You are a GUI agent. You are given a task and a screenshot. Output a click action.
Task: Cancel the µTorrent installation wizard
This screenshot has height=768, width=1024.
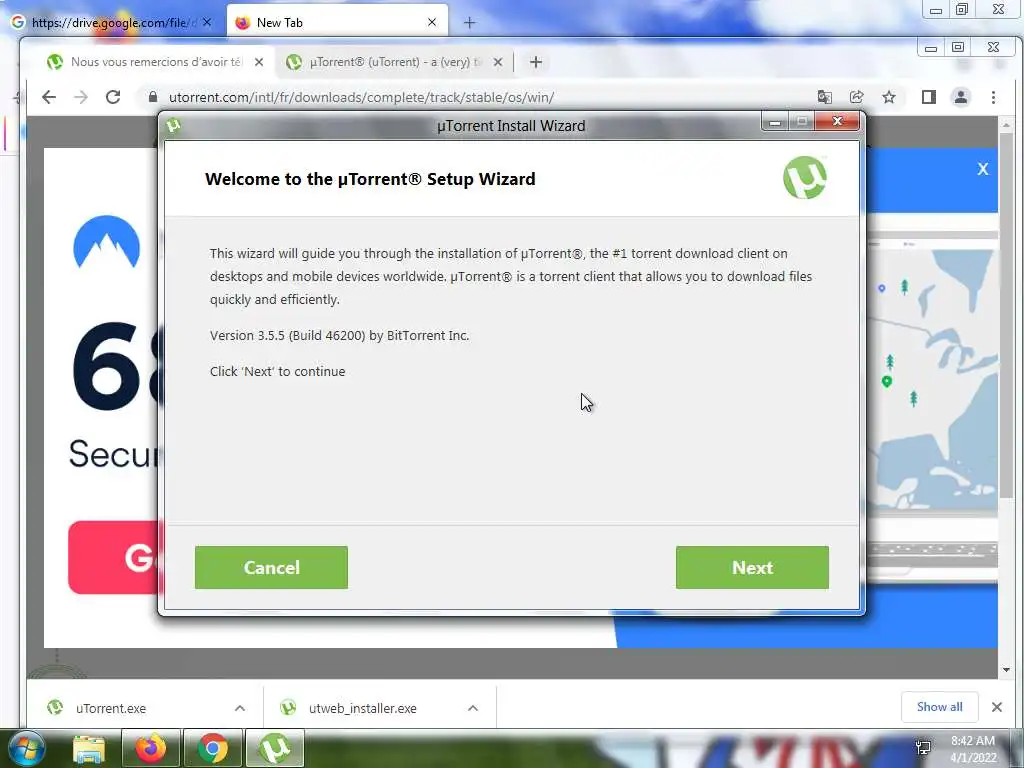pyautogui.click(x=271, y=568)
